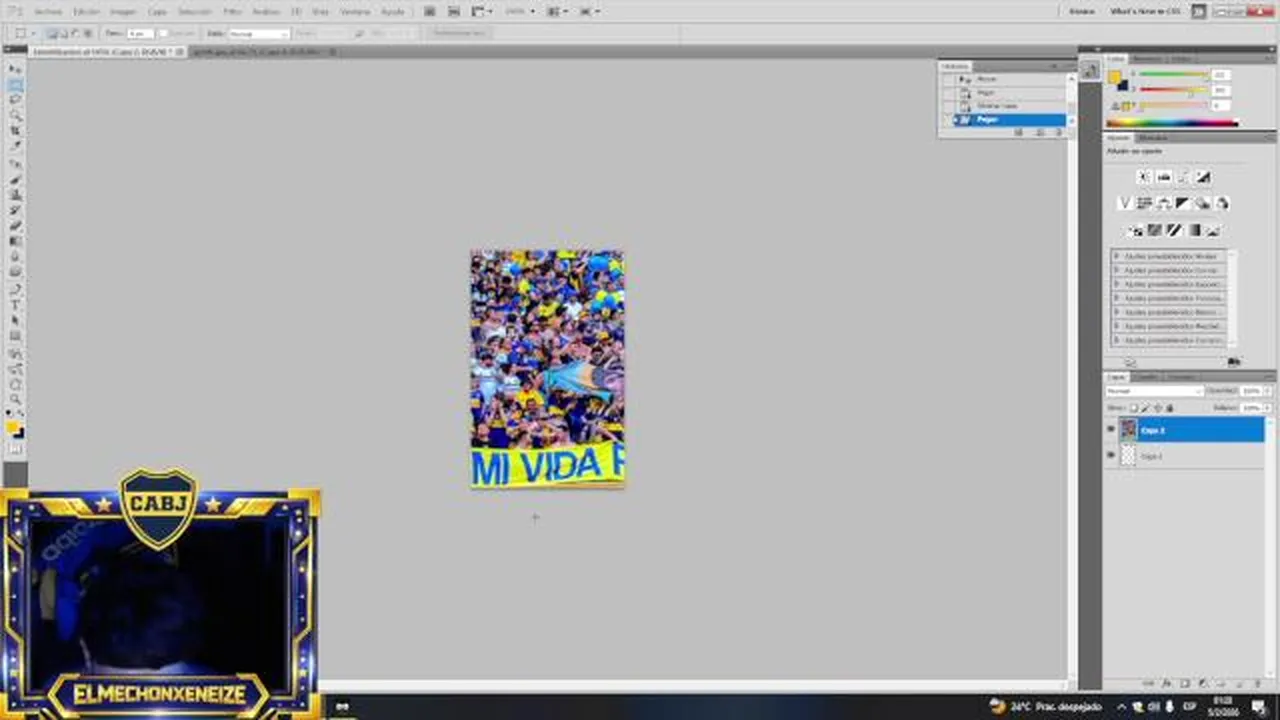Add a Gradient Map adjustment
Viewport: 1280px width, 720px height.
point(1194,230)
